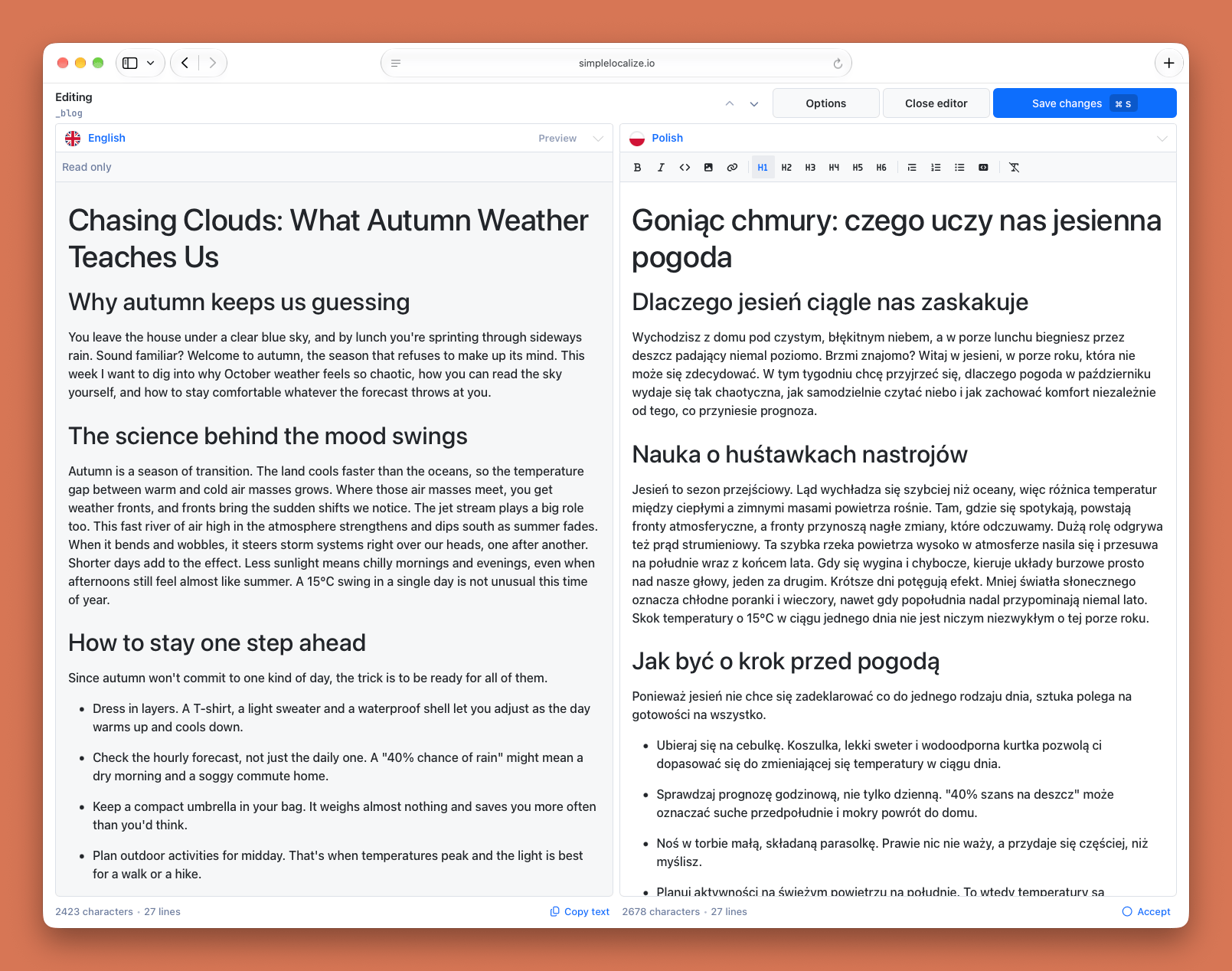Screen dimensions: 1232x971
Task: Open a new browser tab
Action: [x=1168, y=63]
